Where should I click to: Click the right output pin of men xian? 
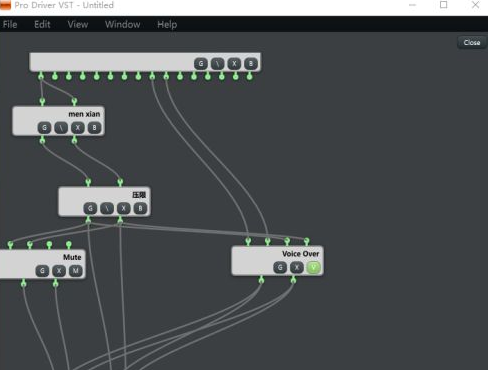(74, 140)
